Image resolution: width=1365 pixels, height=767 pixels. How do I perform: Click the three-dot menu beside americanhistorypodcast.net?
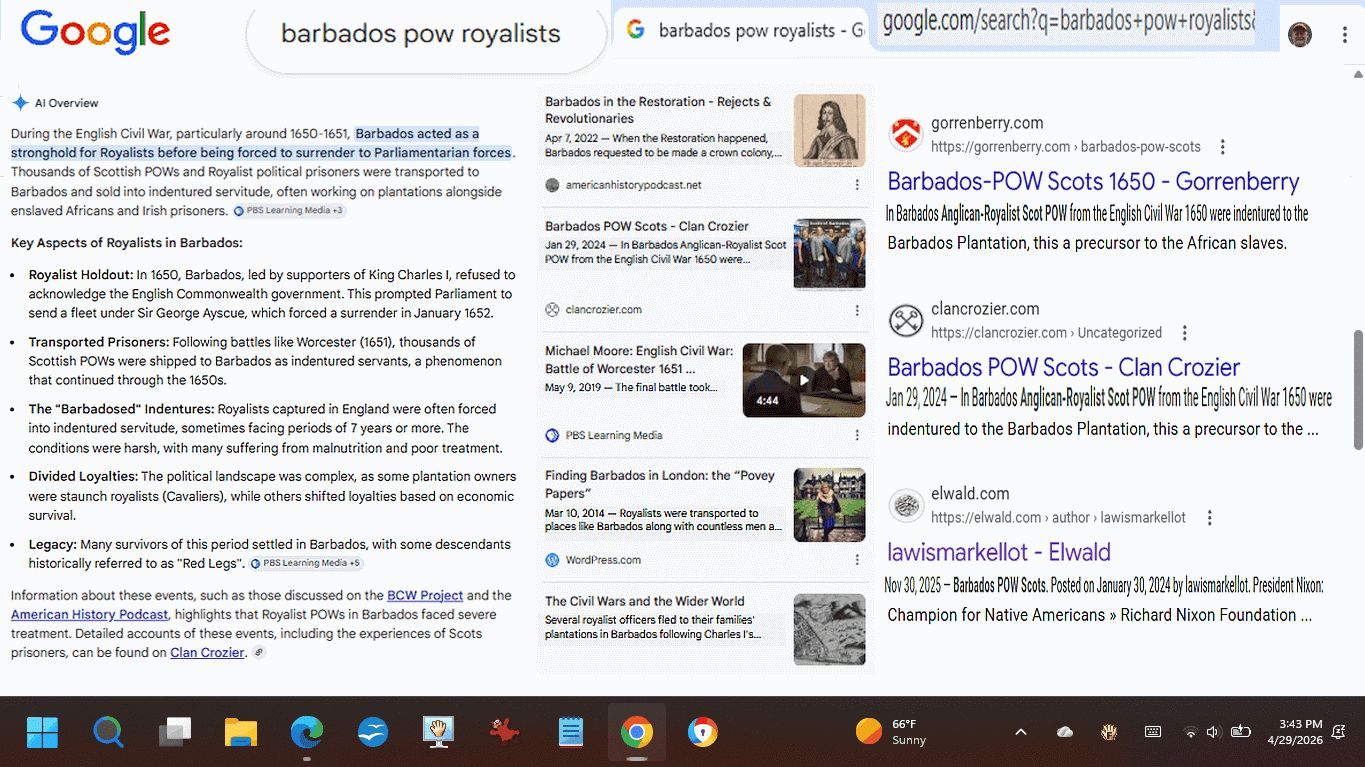pos(857,185)
